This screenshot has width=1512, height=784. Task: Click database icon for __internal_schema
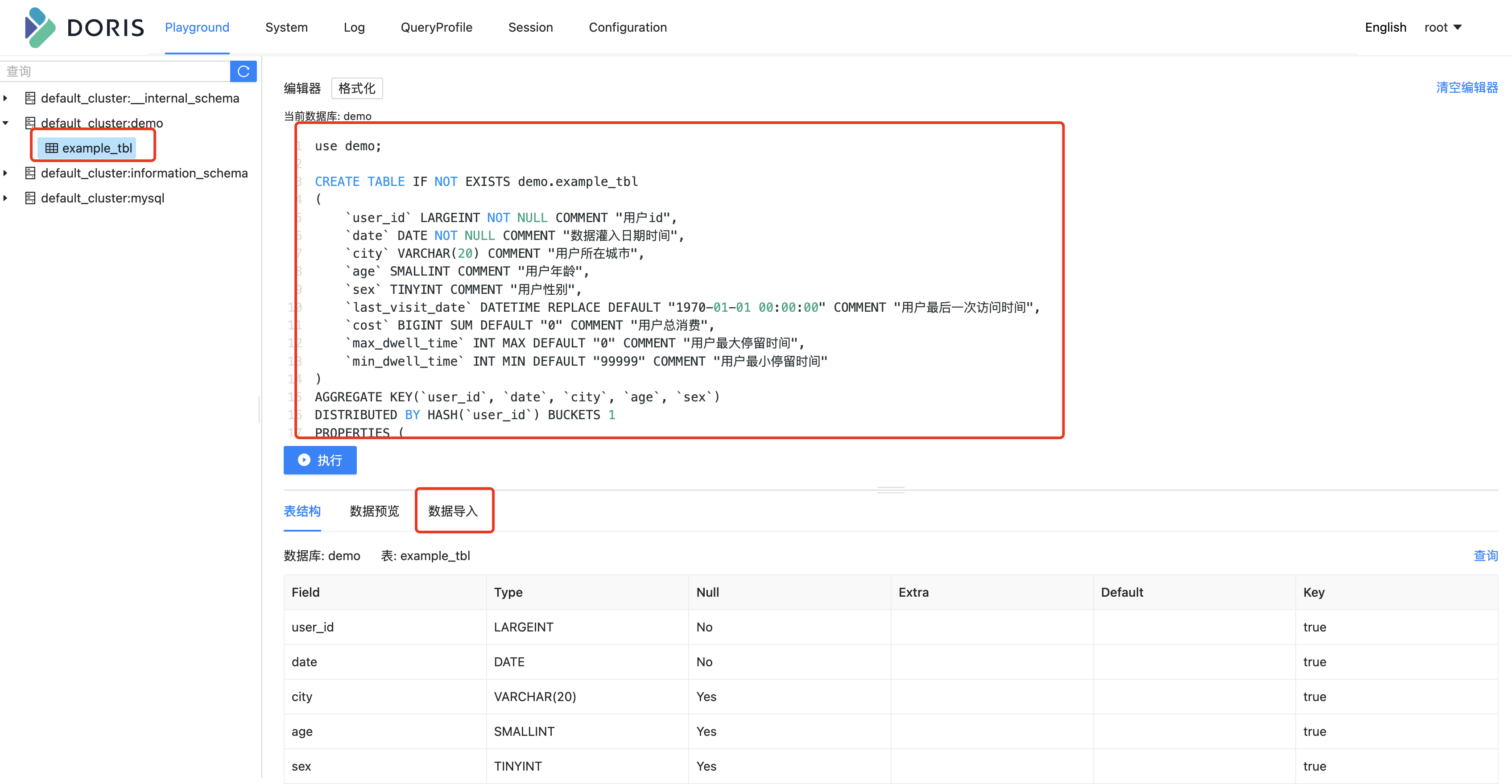coord(30,98)
